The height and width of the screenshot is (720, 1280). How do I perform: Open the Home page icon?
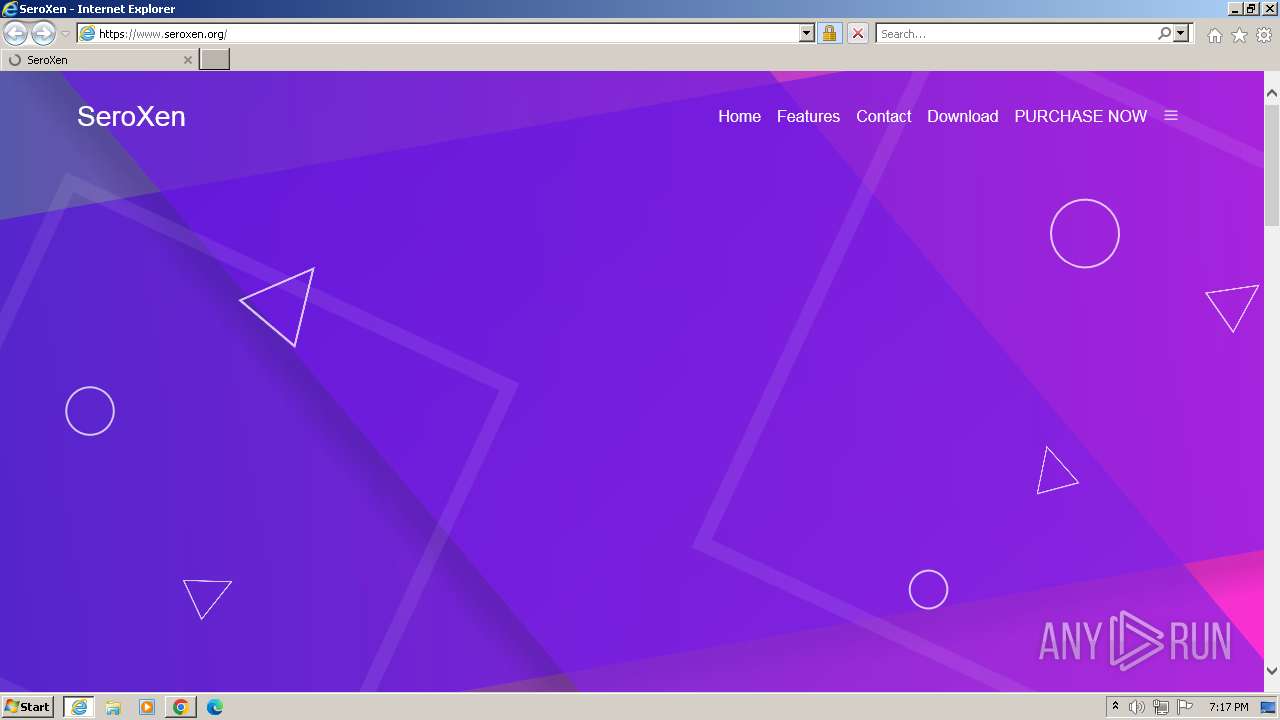[1214, 35]
